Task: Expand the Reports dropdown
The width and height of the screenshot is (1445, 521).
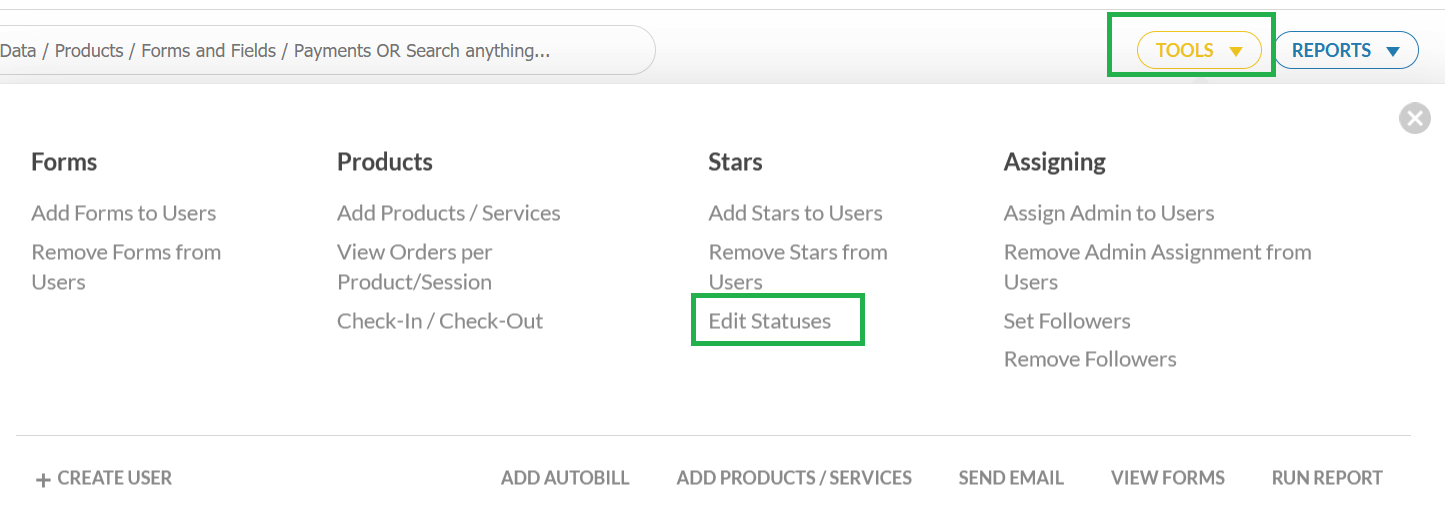Action: (1344, 50)
